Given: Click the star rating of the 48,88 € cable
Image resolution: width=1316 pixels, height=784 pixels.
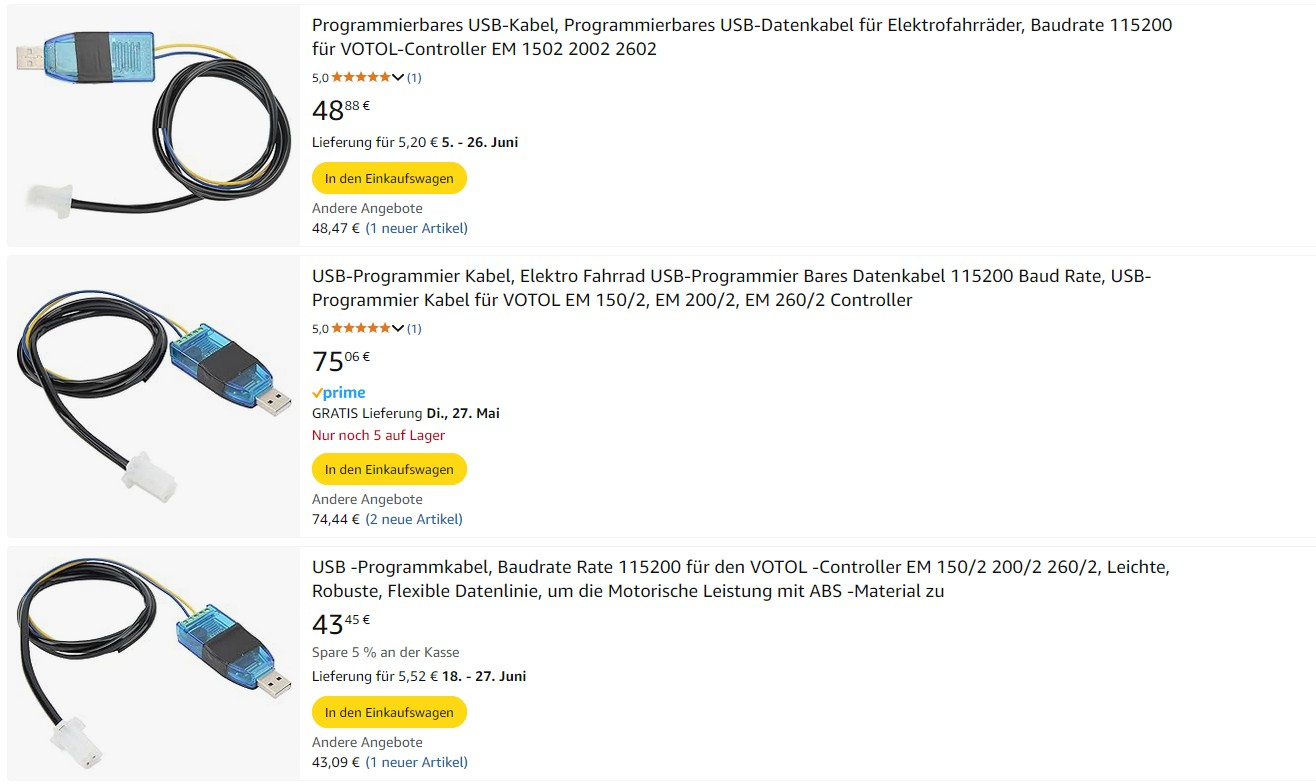Looking at the screenshot, I should pyautogui.click(x=361, y=77).
